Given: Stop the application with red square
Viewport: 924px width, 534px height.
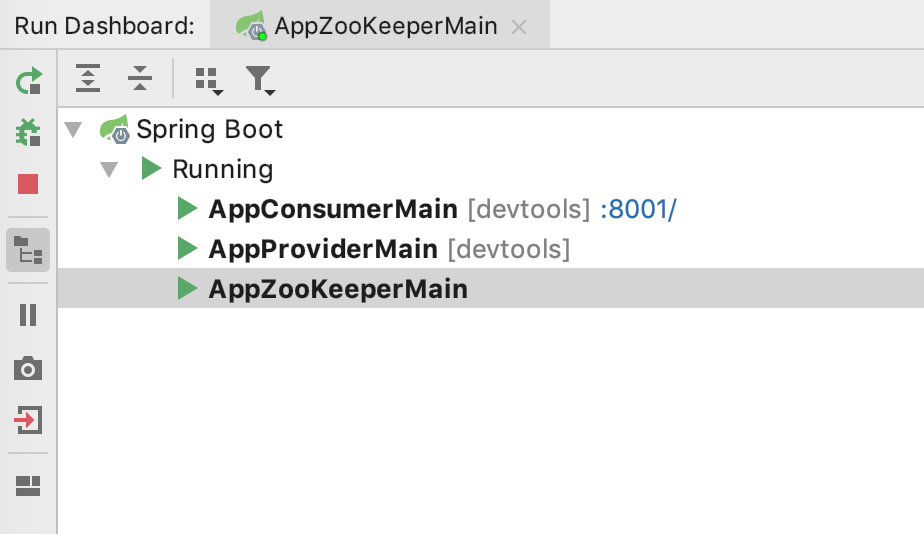Looking at the screenshot, I should click(28, 184).
